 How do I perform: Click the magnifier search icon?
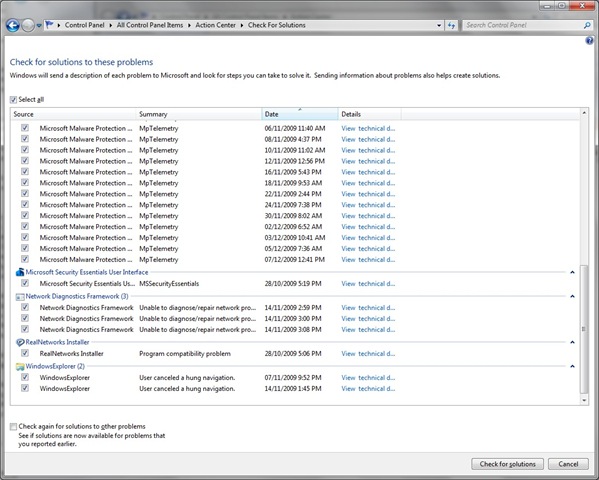pos(587,25)
